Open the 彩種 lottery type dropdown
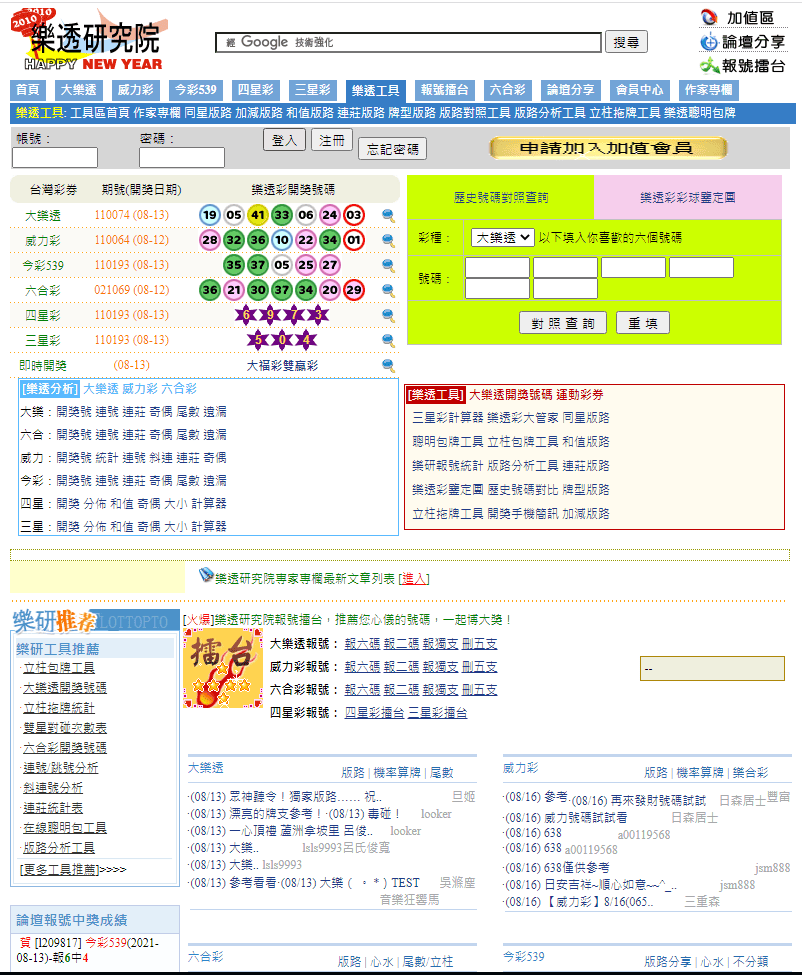 [x=502, y=238]
